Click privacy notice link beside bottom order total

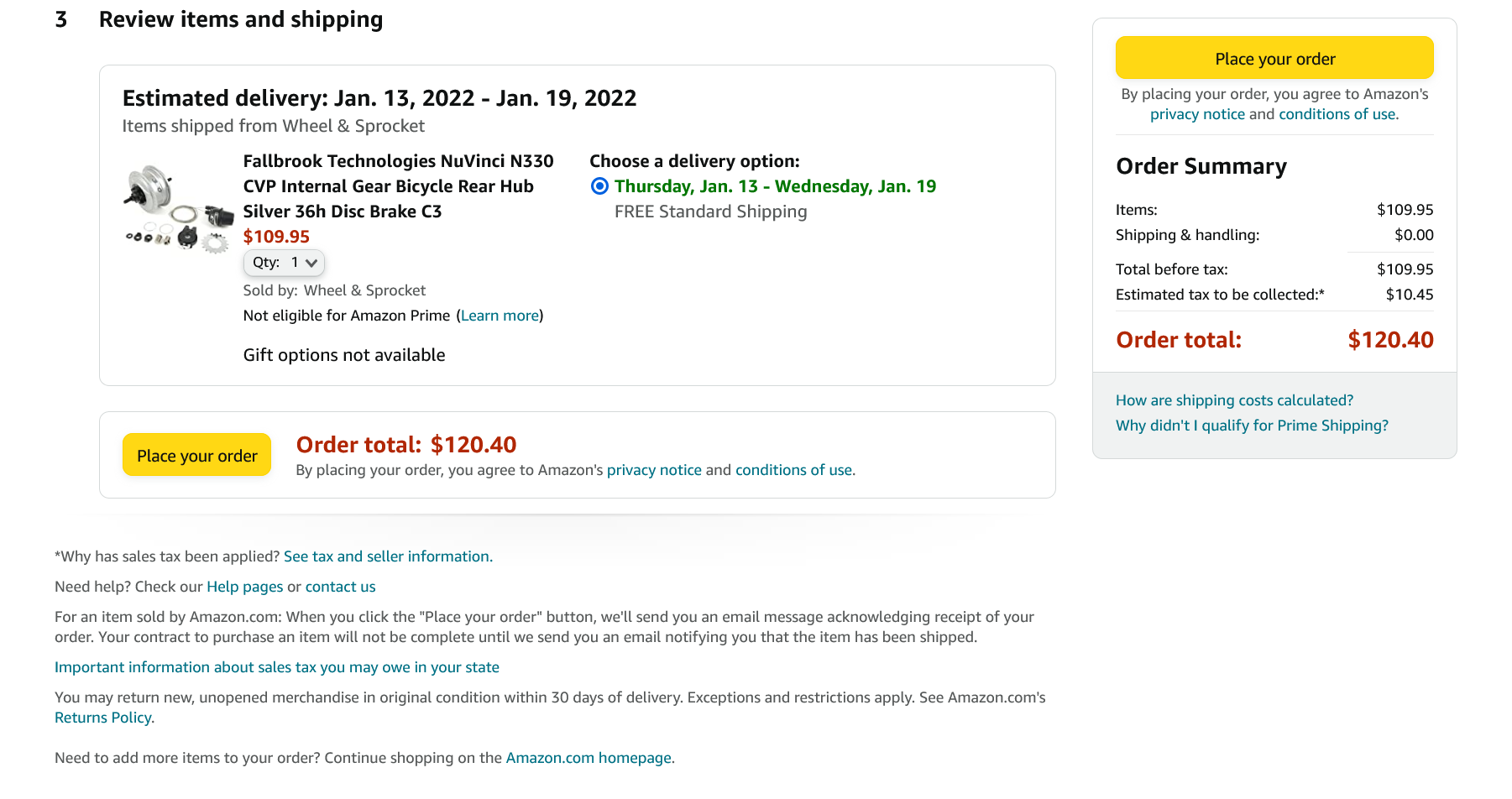[x=654, y=470]
